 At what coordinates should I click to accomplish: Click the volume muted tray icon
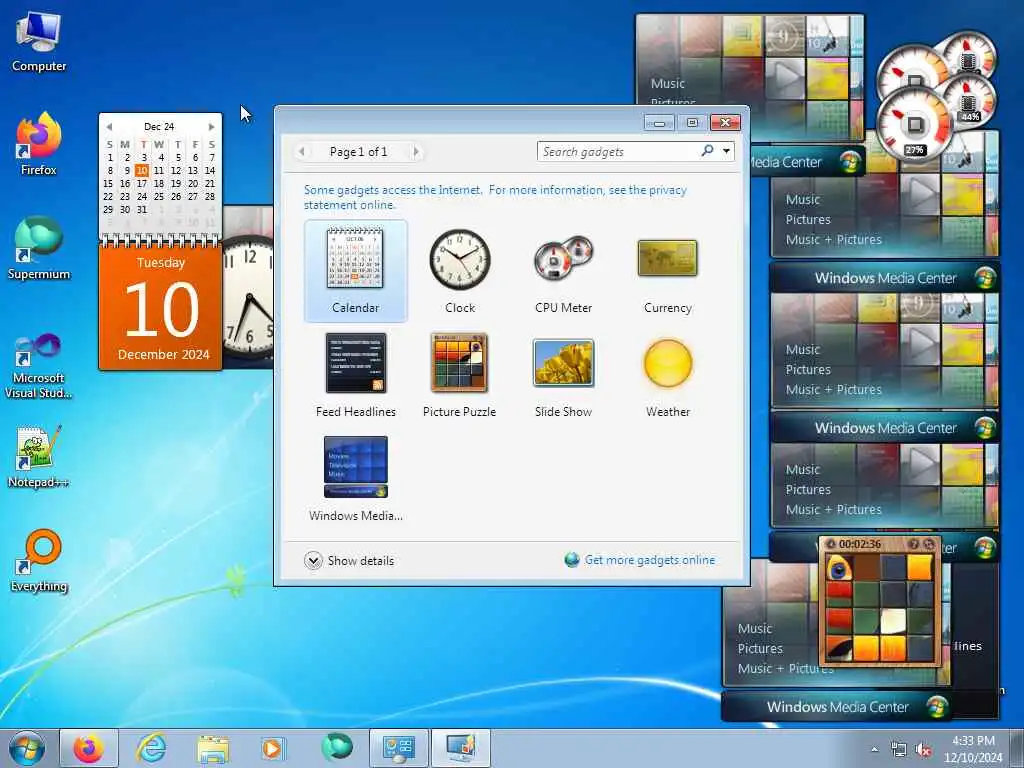coord(923,750)
